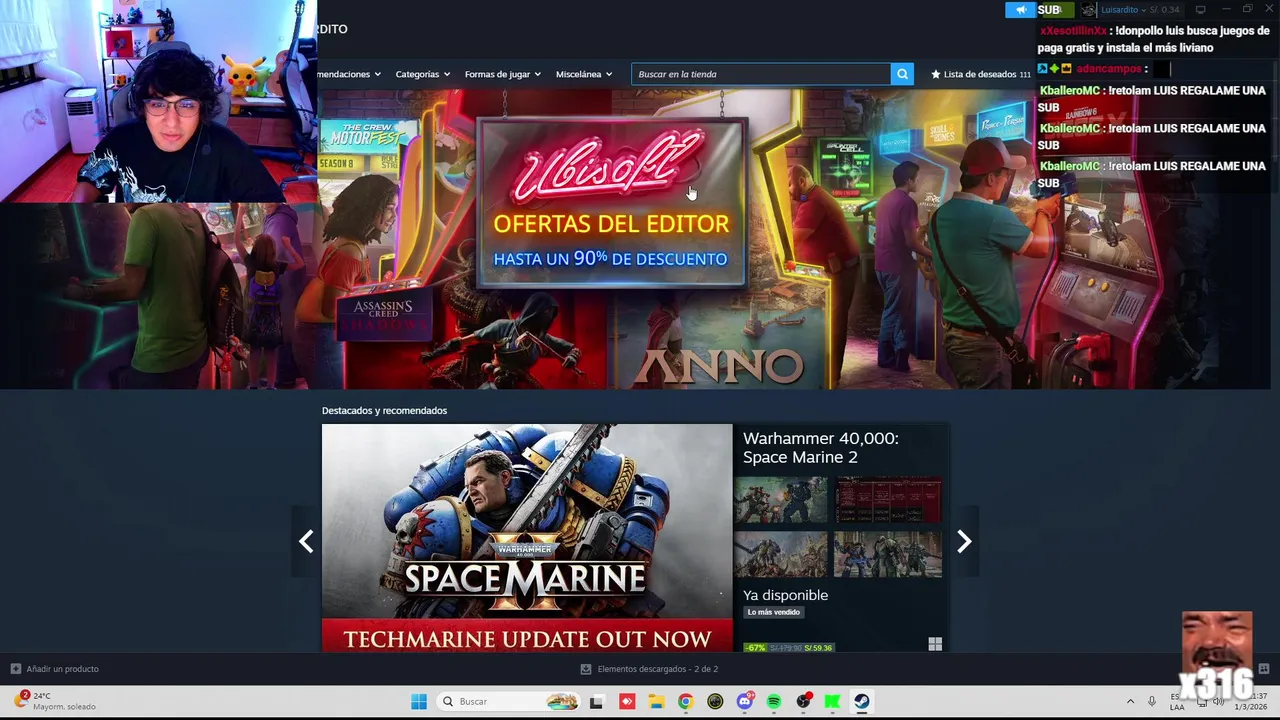Open the red app icon in taskbar
This screenshot has height=720, width=1280.
click(627, 702)
